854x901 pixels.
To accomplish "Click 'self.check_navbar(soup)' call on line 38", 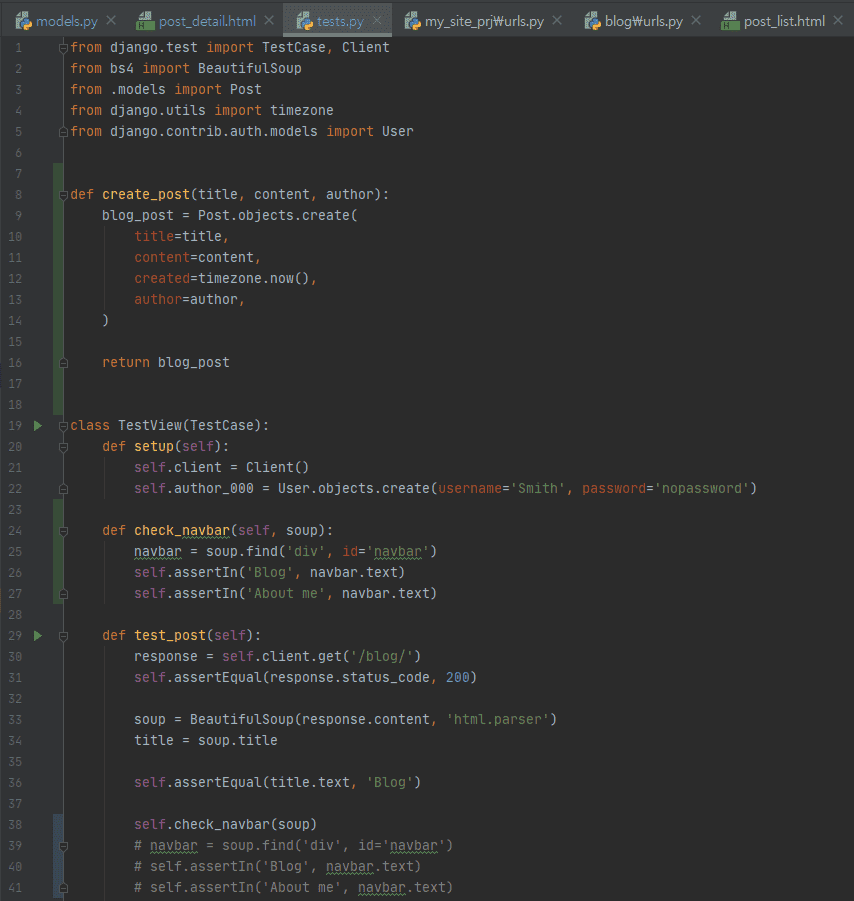I will pyautogui.click(x=225, y=825).
